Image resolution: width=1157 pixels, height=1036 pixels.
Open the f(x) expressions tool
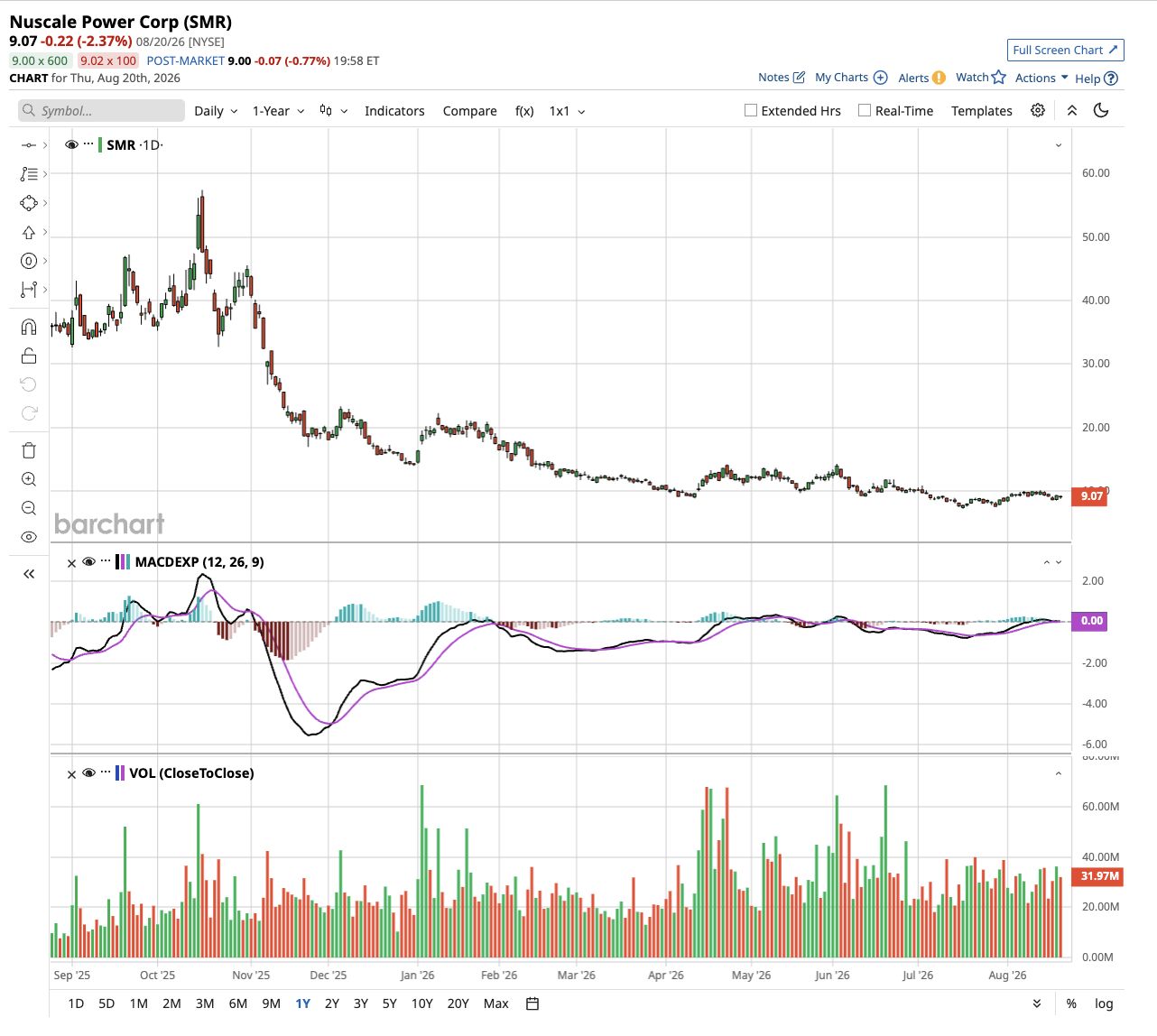point(524,111)
